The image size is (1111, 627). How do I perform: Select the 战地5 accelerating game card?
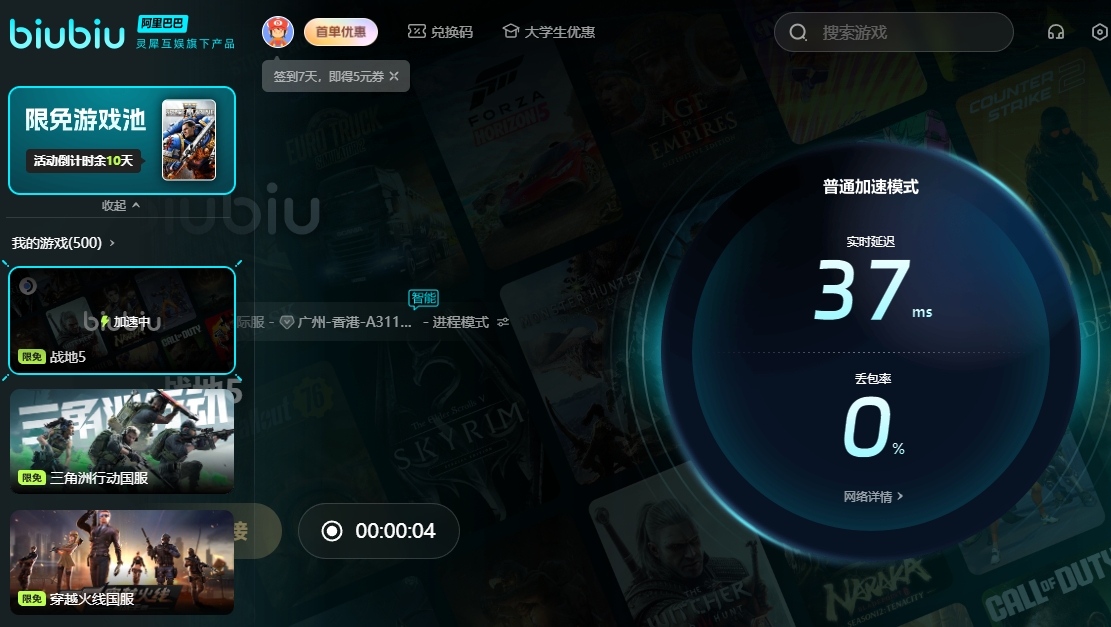click(122, 320)
